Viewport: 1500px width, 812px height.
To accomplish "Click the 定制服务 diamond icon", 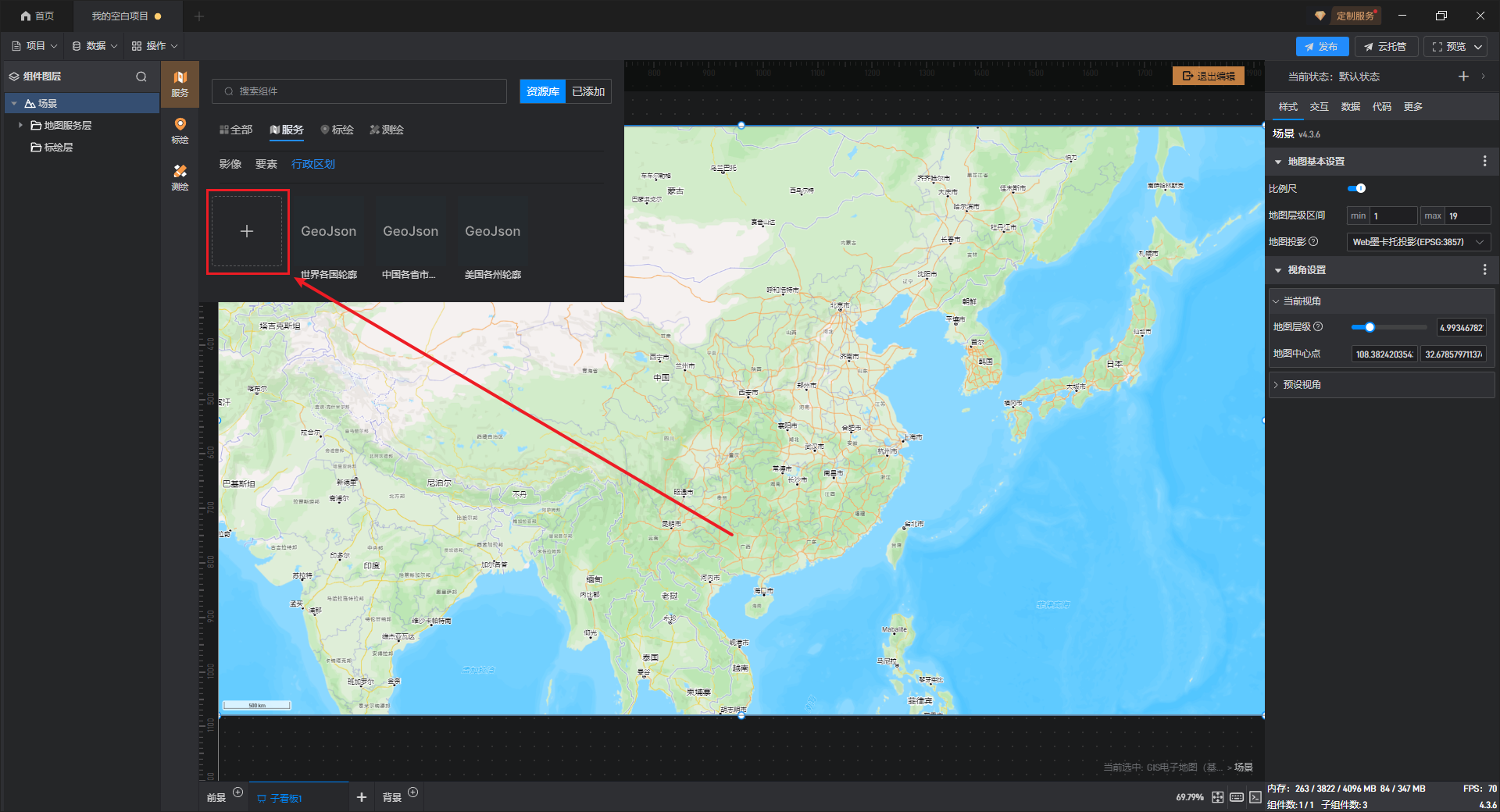I will 1320,16.
